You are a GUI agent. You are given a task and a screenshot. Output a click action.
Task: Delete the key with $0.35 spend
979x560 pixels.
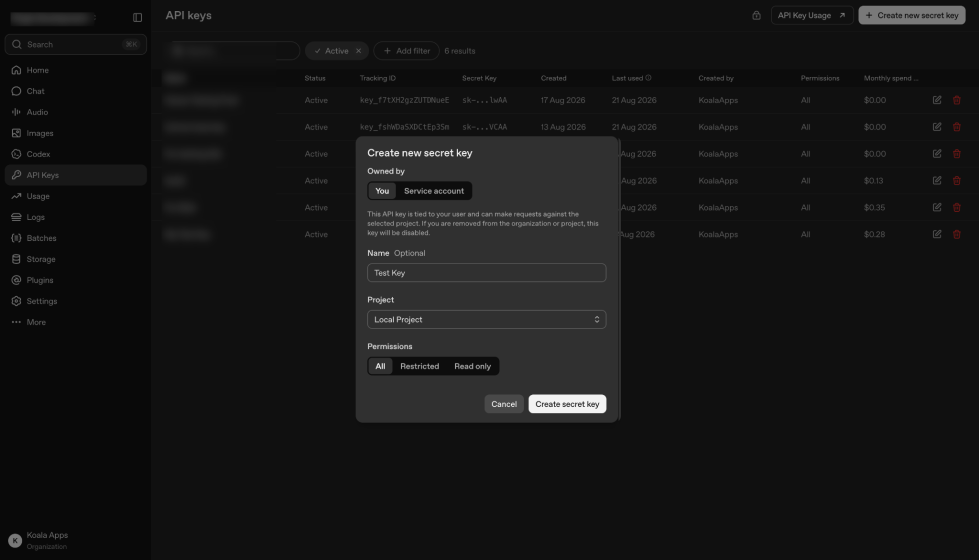(957, 207)
